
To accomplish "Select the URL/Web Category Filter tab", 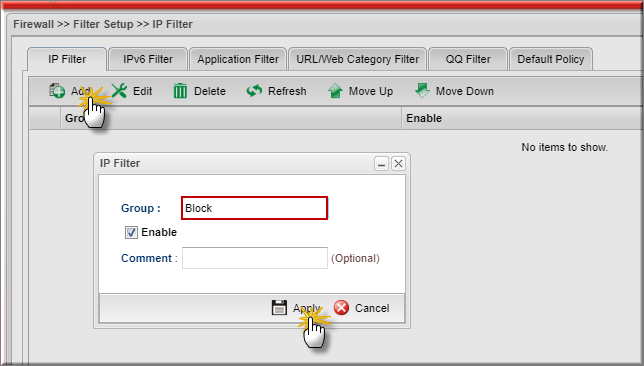I will 357,59.
